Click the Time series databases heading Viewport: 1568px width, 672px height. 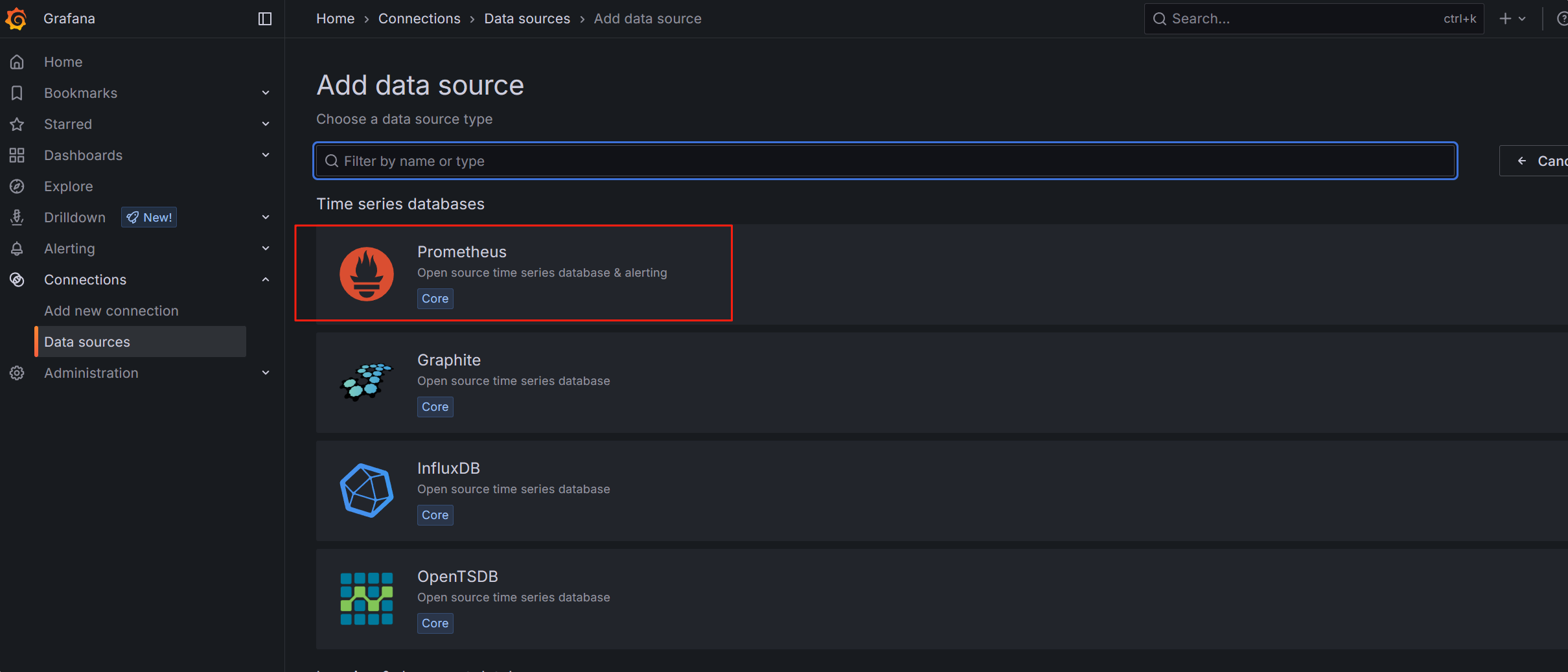click(400, 204)
